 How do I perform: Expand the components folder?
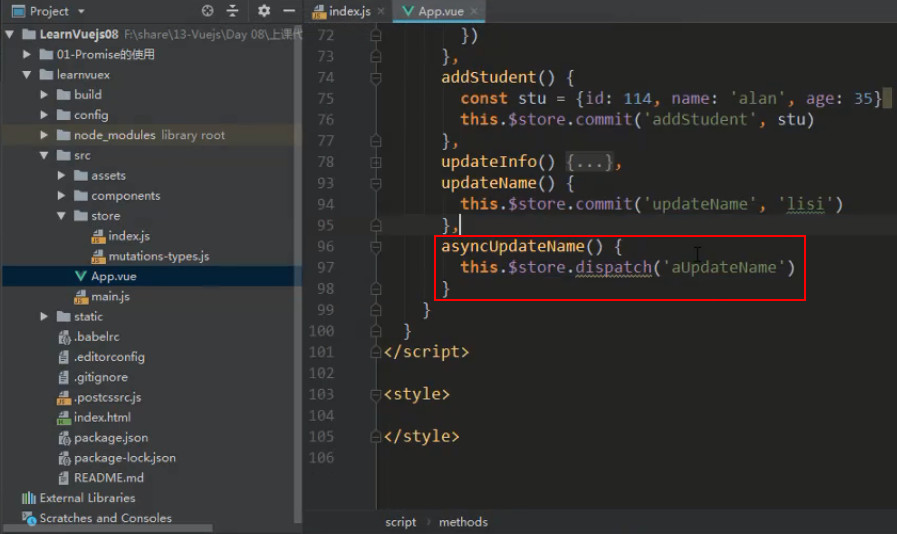tap(61, 196)
